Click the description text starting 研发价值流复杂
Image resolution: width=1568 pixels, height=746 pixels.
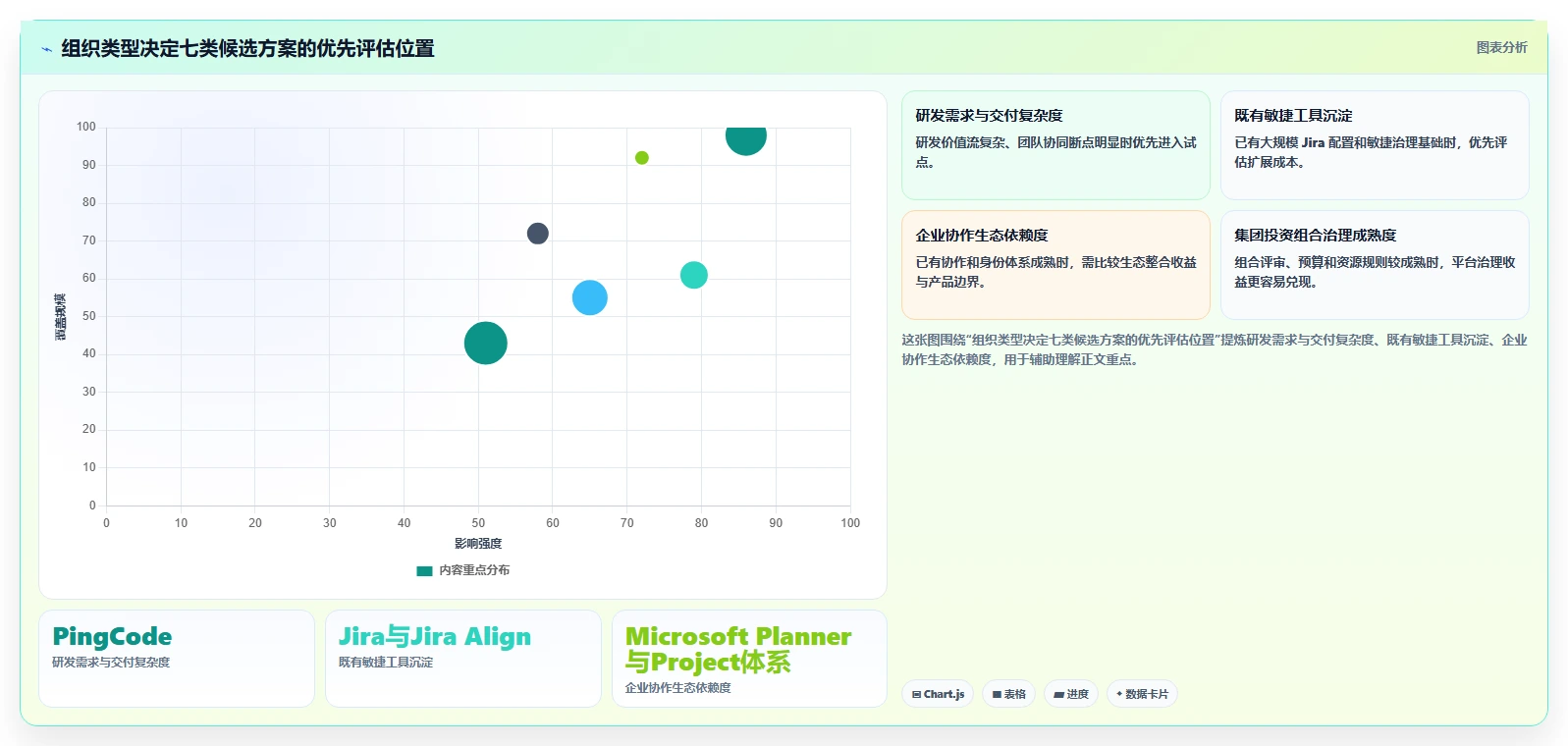(1056, 152)
